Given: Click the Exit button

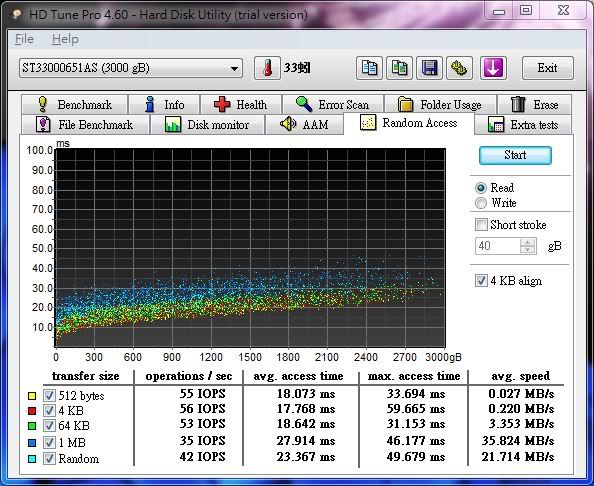Looking at the screenshot, I should [x=547, y=68].
